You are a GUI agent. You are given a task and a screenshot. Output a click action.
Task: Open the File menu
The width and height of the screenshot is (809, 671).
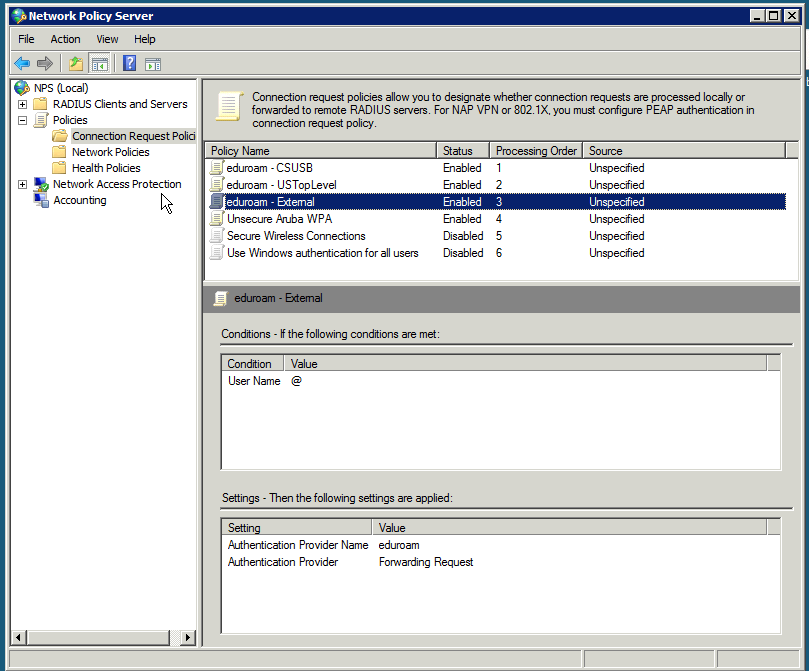pos(26,39)
